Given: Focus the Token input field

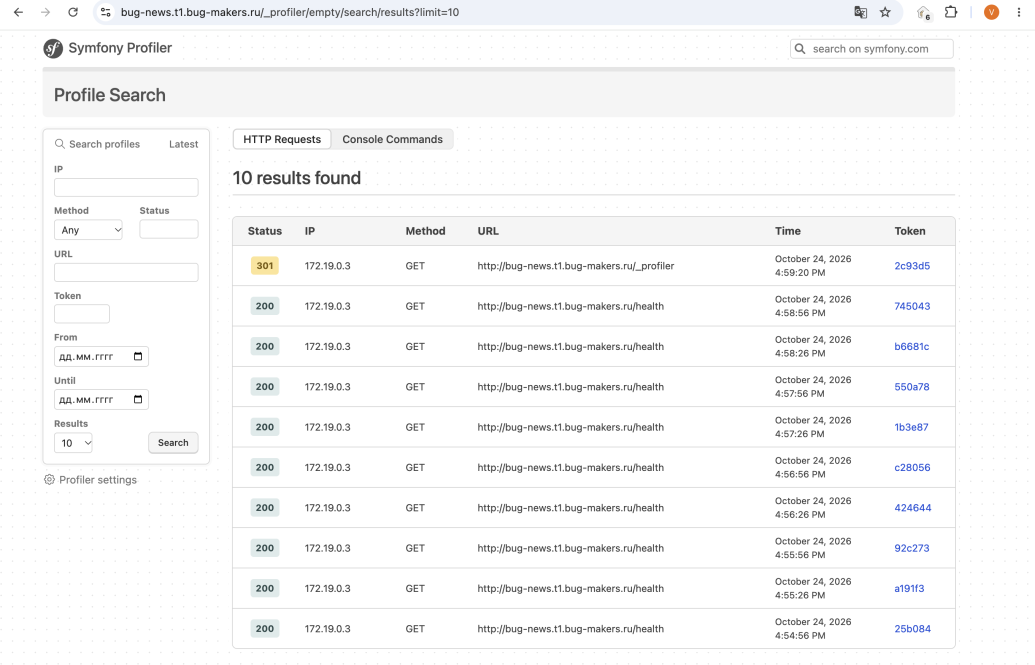Looking at the screenshot, I should [x=82, y=314].
